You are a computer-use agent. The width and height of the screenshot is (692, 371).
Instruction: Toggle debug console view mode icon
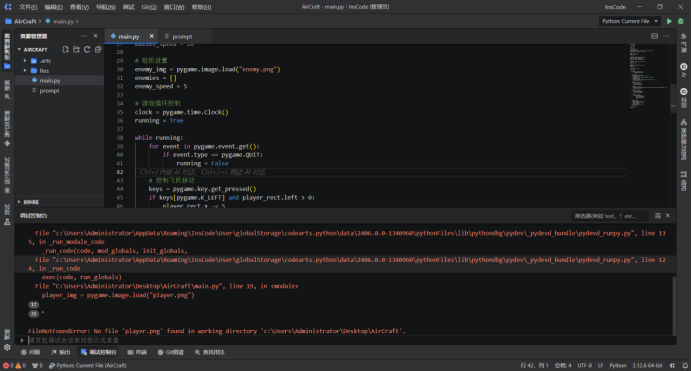[x=658, y=216]
